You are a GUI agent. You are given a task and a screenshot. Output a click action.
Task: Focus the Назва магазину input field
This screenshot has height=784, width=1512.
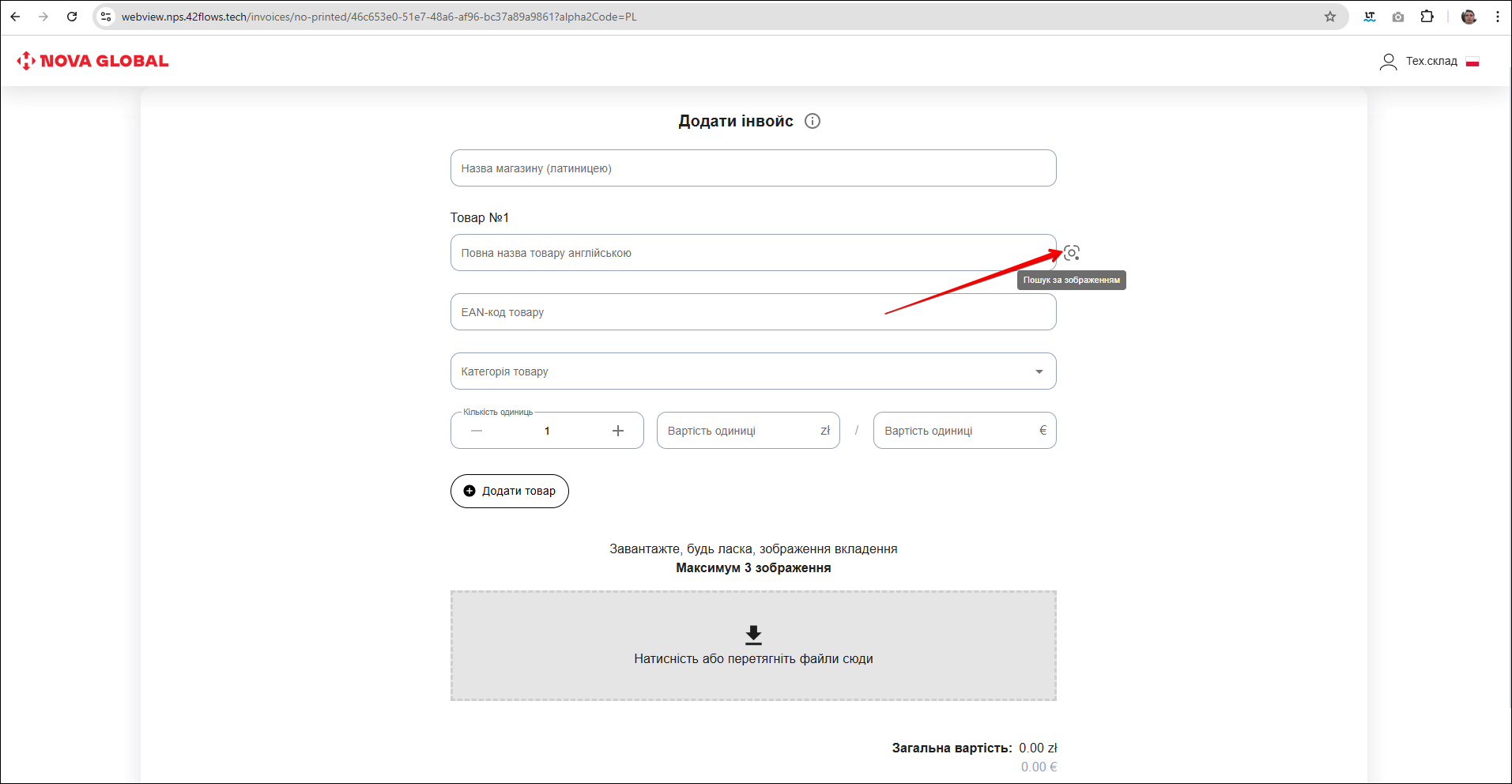pos(752,168)
